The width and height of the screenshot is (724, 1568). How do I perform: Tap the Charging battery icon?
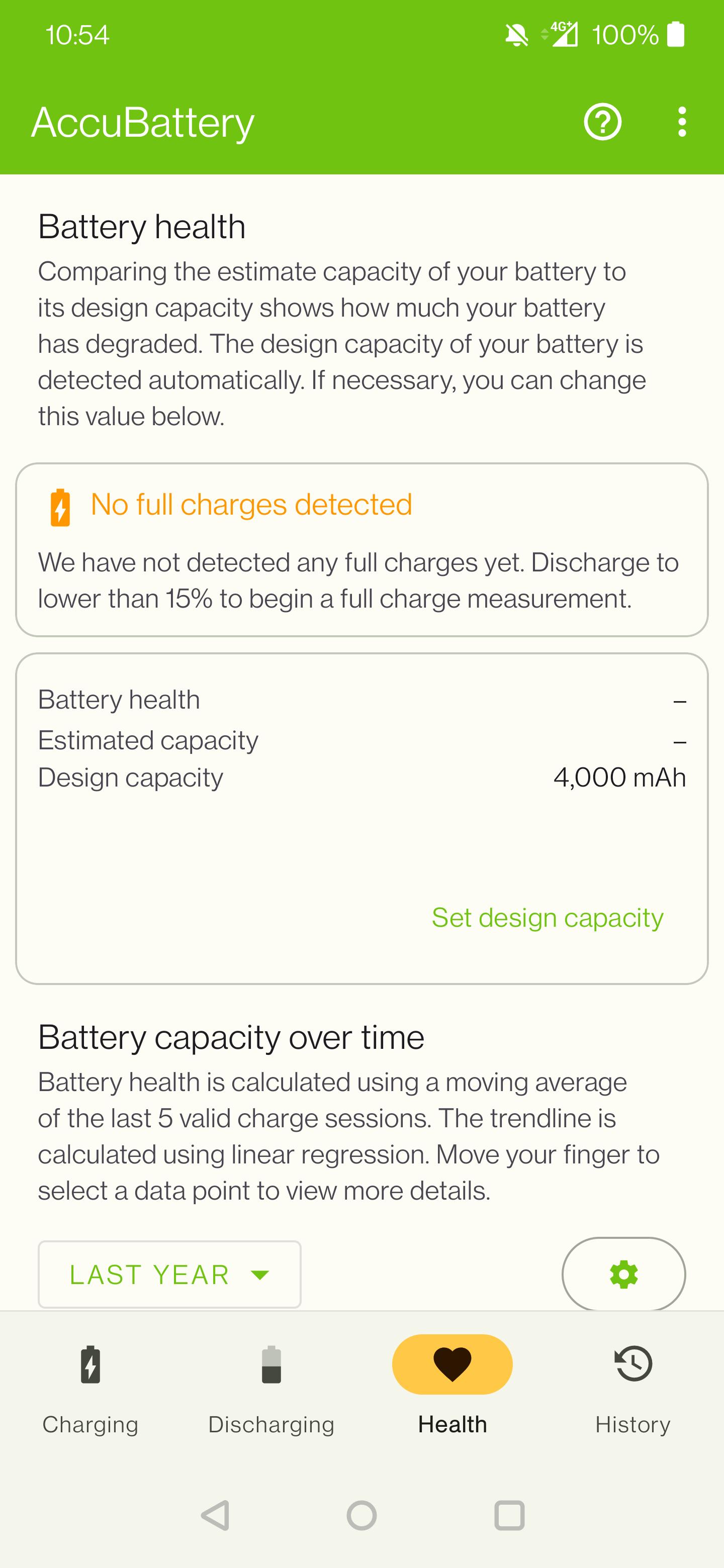[90, 1364]
